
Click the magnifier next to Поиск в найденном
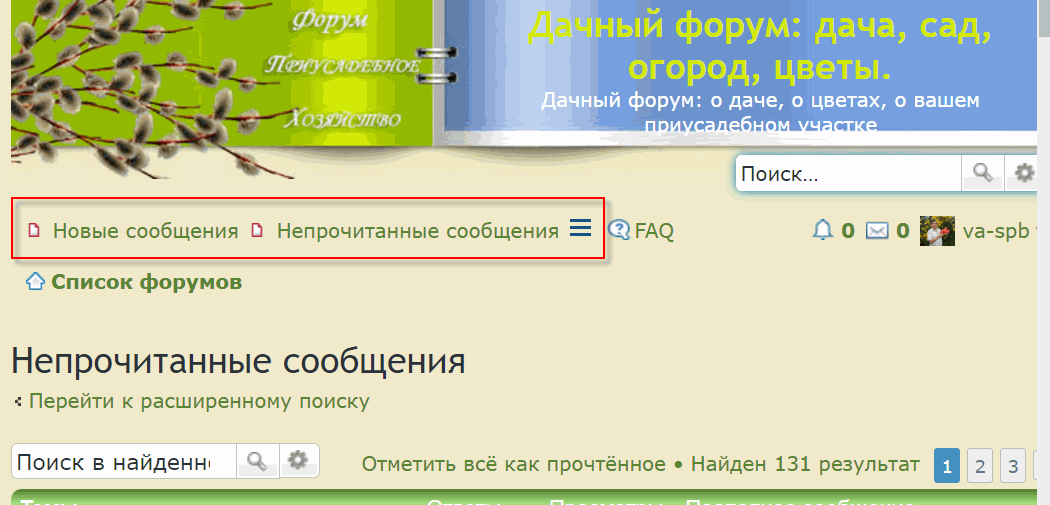pos(258,462)
